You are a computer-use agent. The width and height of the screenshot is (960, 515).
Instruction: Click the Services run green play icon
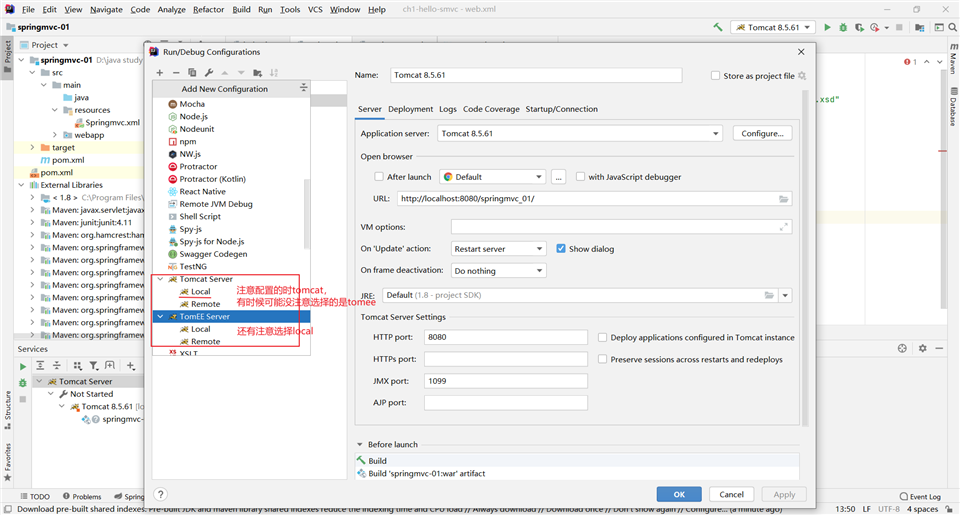point(23,366)
